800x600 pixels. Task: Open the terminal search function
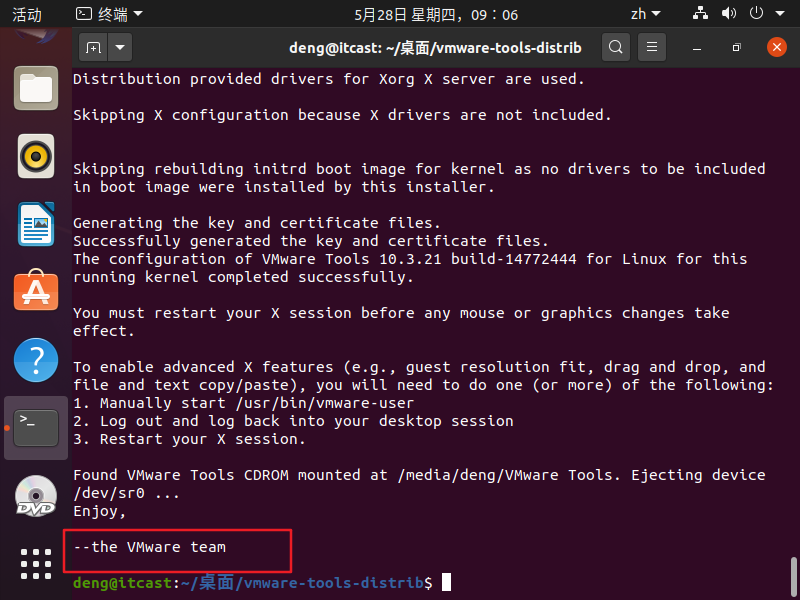point(615,46)
